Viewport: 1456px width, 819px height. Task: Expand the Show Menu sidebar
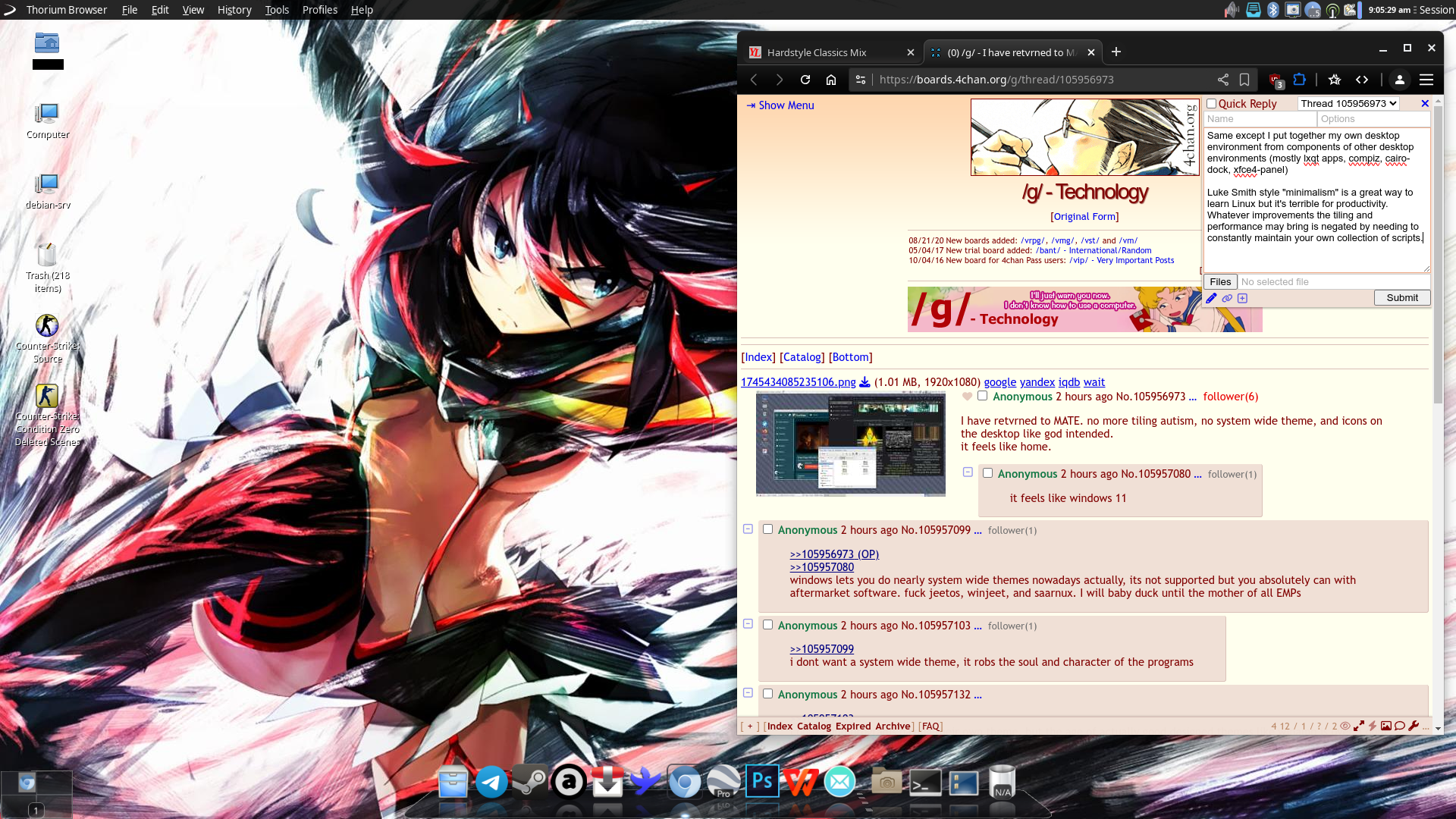click(x=780, y=105)
